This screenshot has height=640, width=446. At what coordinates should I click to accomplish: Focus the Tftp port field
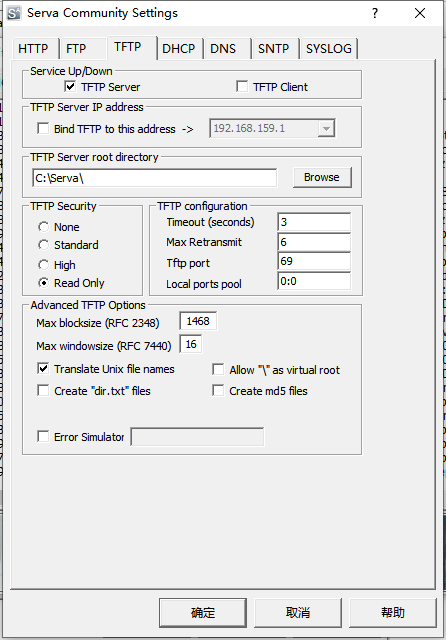pyautogui.click(x=314, y=261)
